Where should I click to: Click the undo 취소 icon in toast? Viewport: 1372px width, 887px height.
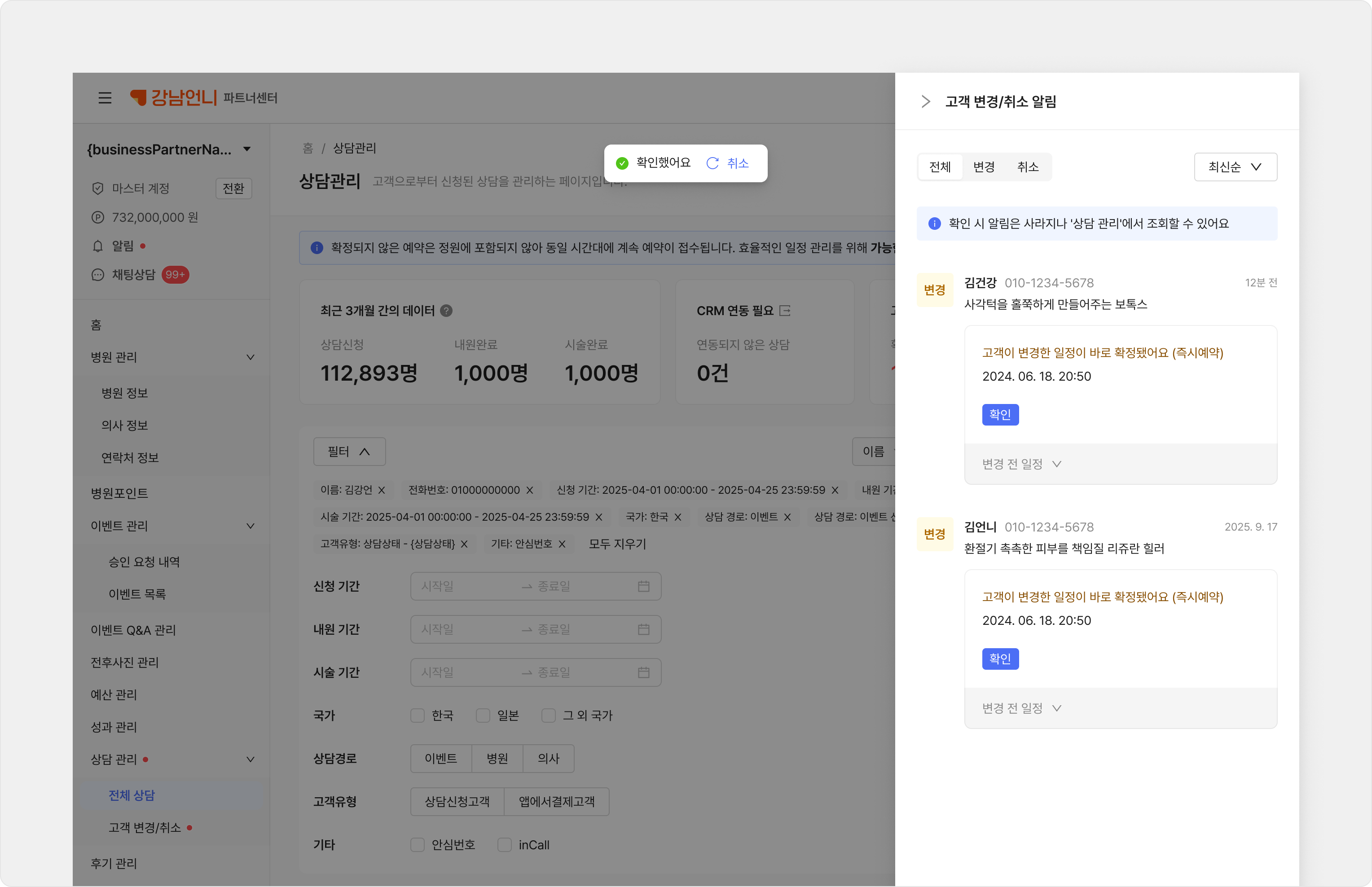(712, 163)
